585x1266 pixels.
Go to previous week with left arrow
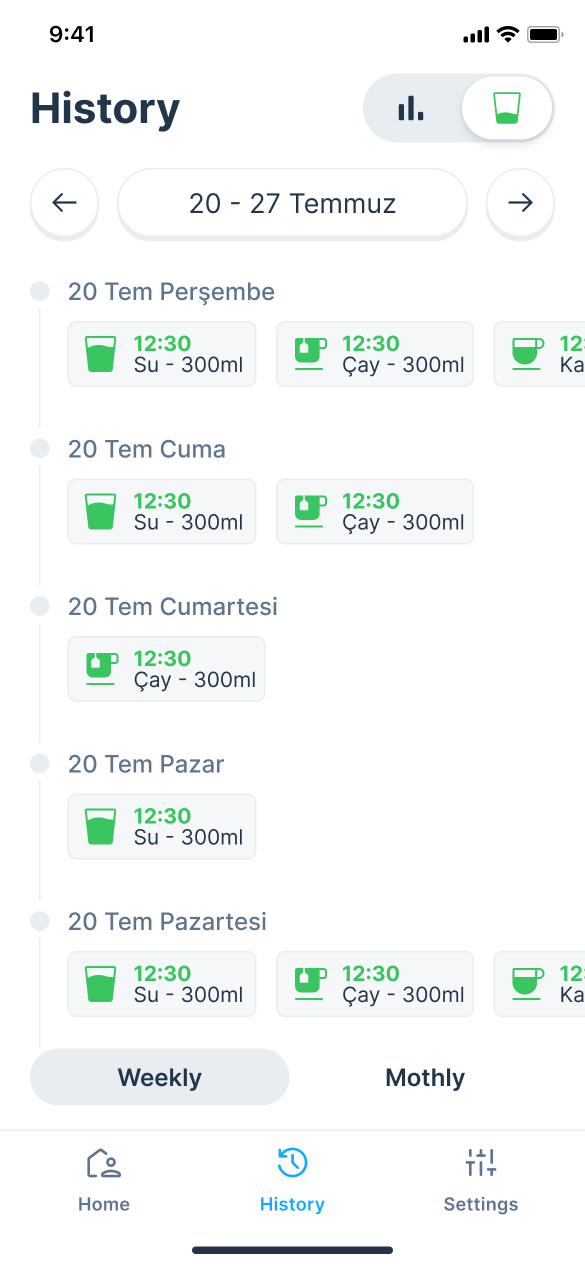click(64, 203)
